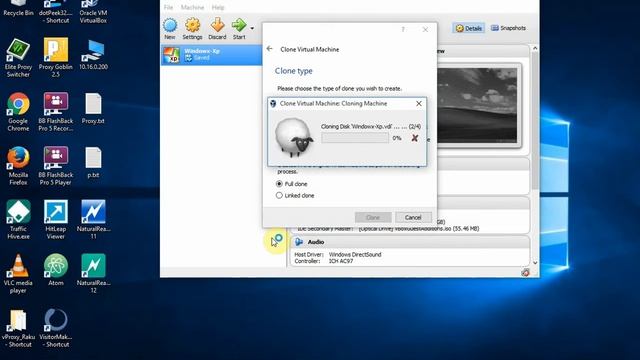Screen dimensions: 640x360
Task: Open dotPeek32 shortcut on desktop
Action: [x=56, y=12]
